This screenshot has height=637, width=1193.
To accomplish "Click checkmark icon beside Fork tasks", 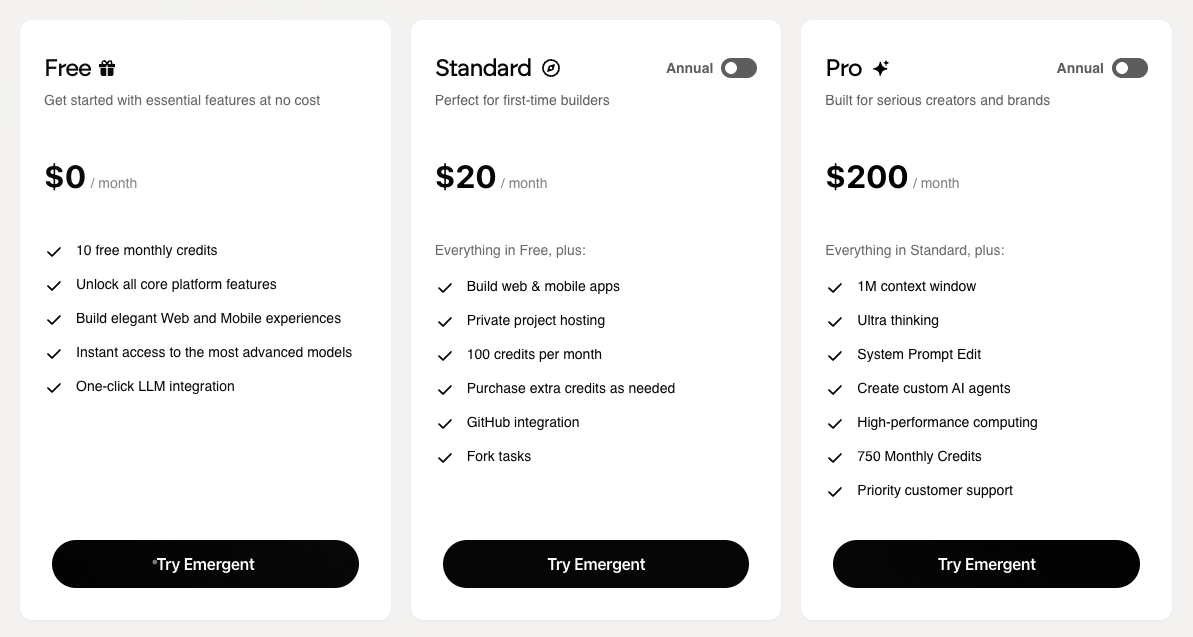I will coord(445,458).
